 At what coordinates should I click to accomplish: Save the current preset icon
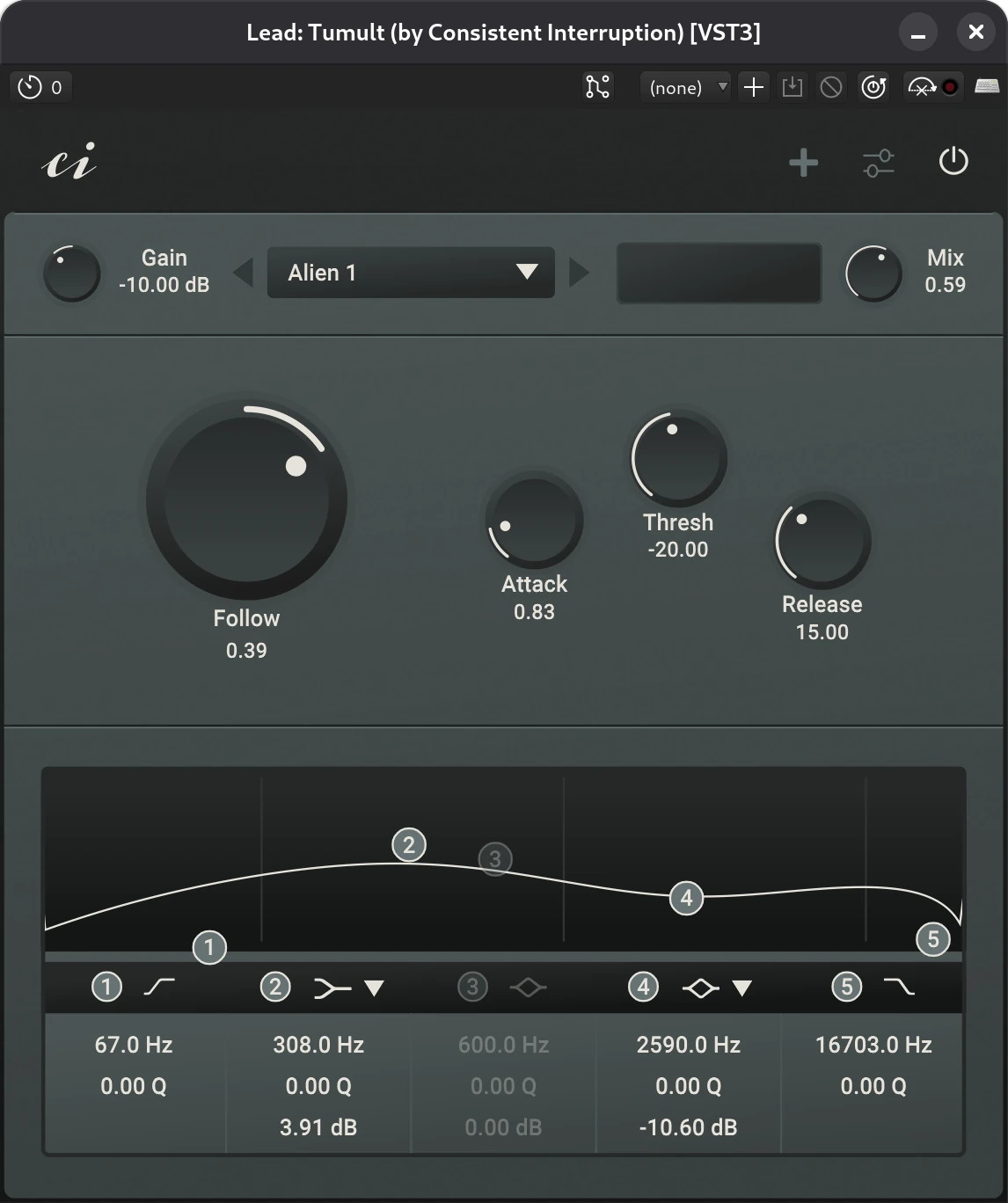[793, 87]
